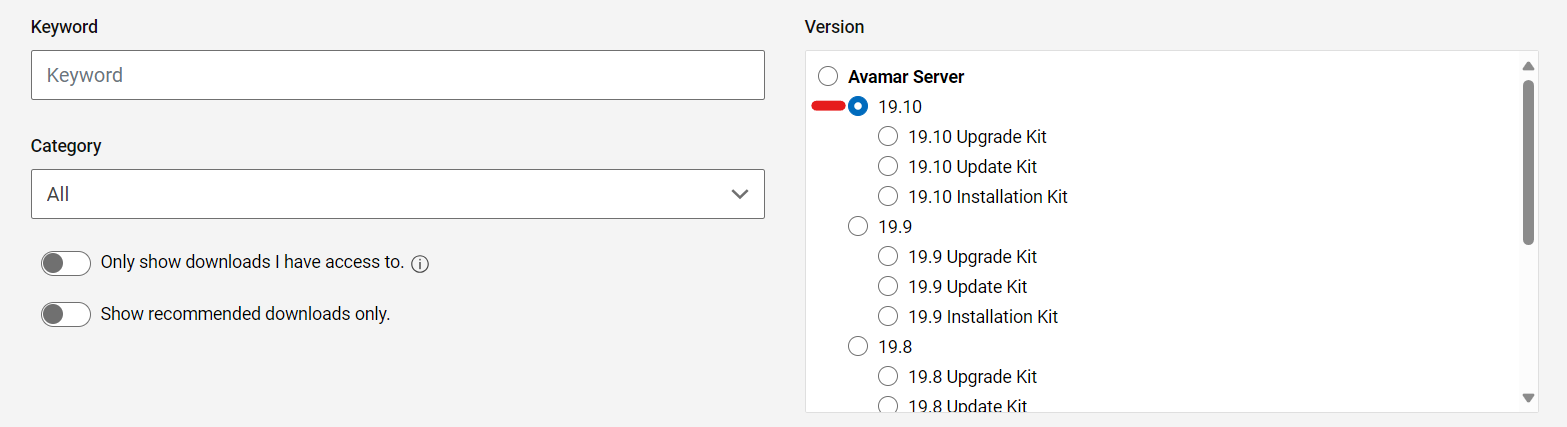Select the 19.8 version radio button
Viewport: 1567px width, 427px height.
(858, 346)
